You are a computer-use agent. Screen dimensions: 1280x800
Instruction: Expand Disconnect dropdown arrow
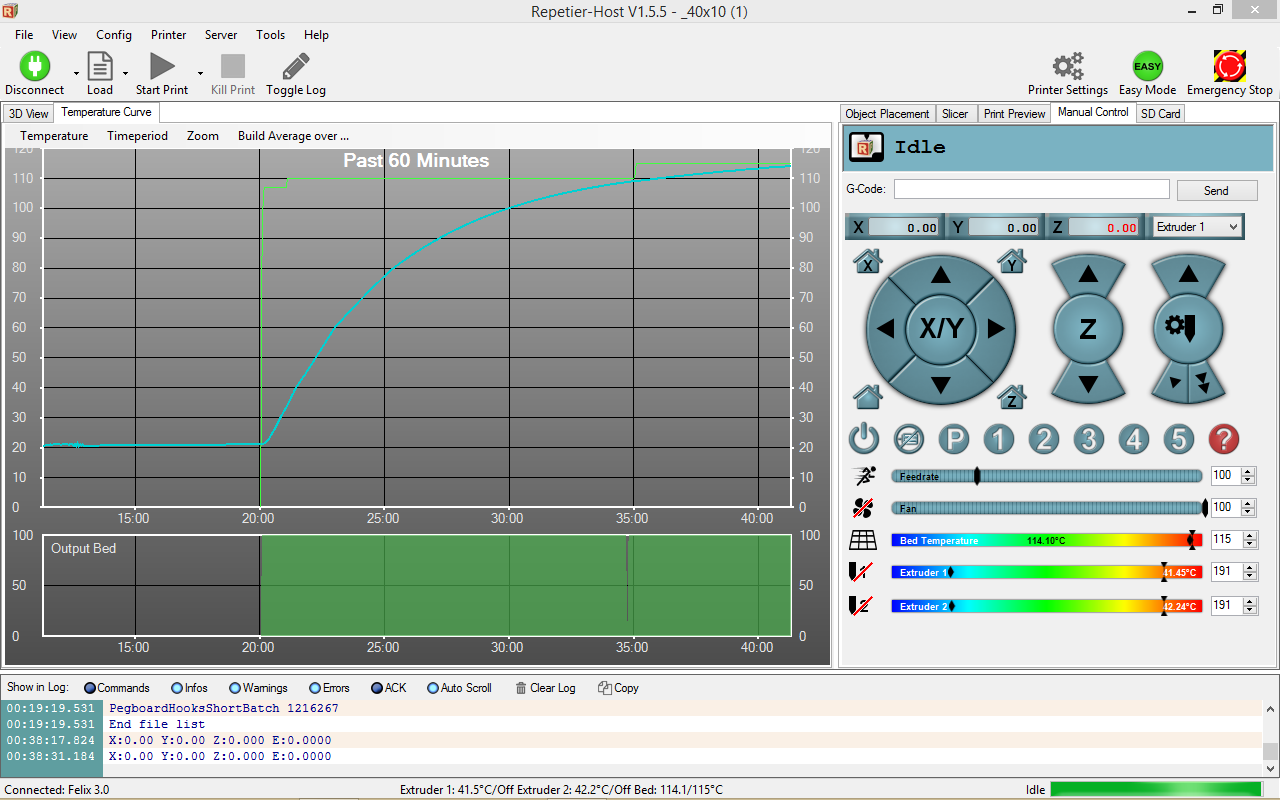pos(76,73)
